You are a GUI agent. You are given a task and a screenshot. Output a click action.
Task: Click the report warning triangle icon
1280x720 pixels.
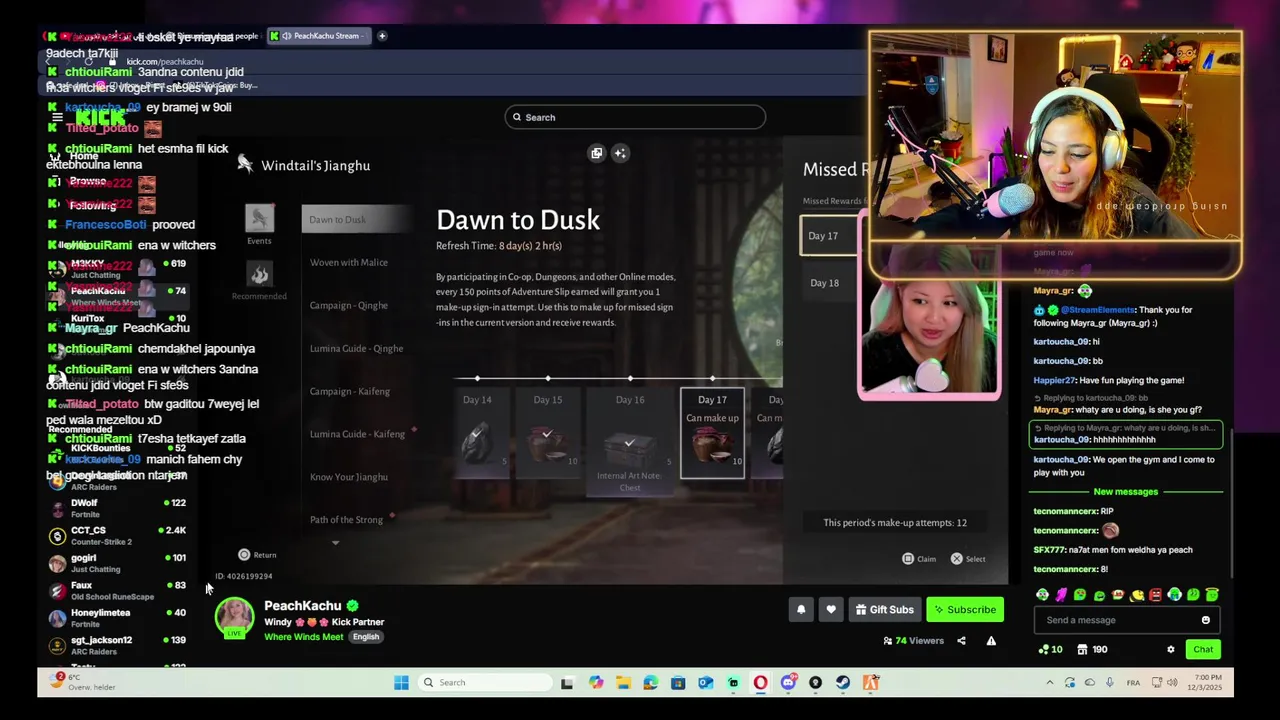tap(991, 641)
